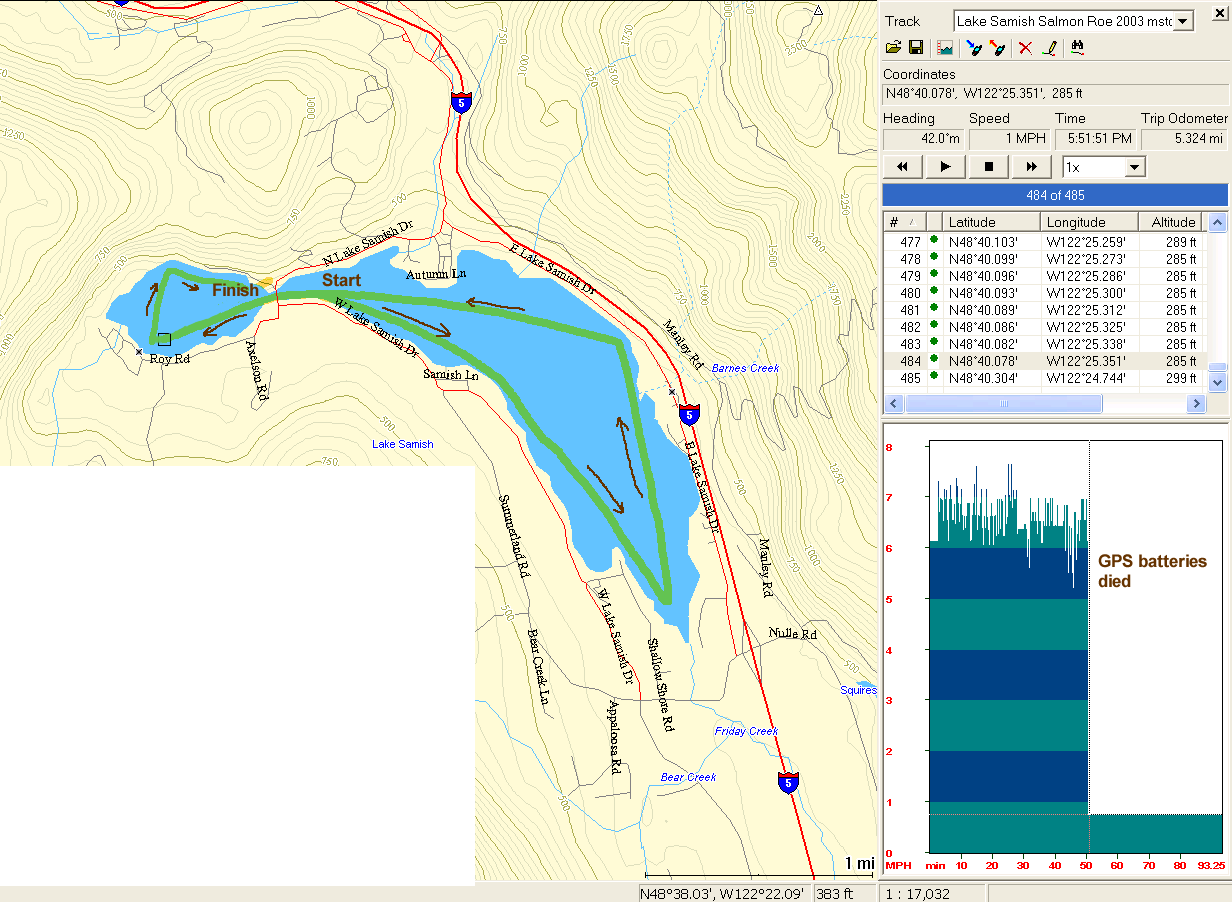Click the pencil edit track icon

tap(1049, 47)
